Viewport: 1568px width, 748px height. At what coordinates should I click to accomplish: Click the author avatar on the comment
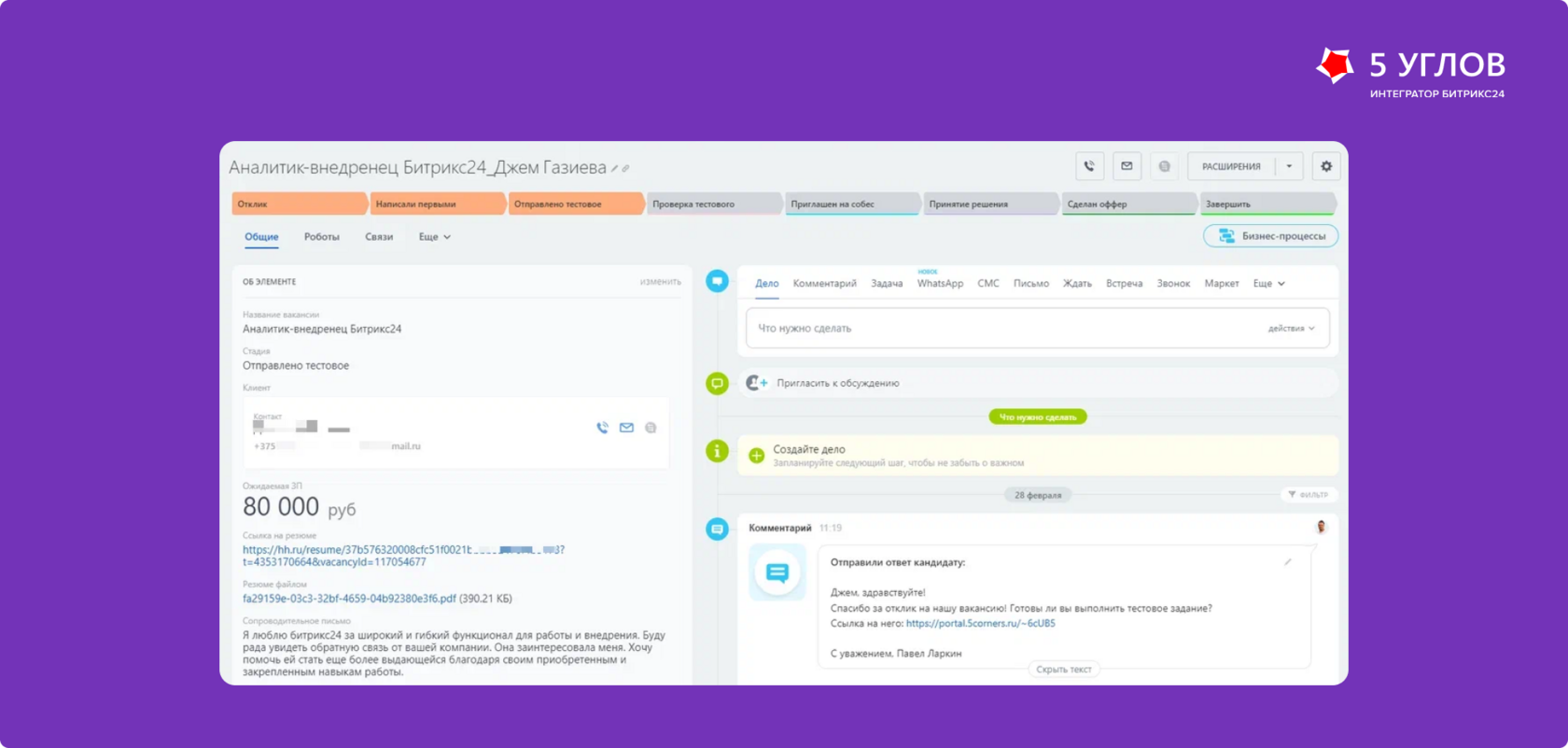pyautogui.click(x=1321, y=527)
